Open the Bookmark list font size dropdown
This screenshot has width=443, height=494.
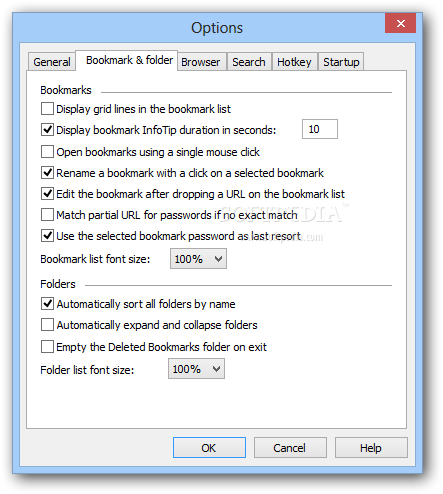pyautogui.click(x=198, y=259)
